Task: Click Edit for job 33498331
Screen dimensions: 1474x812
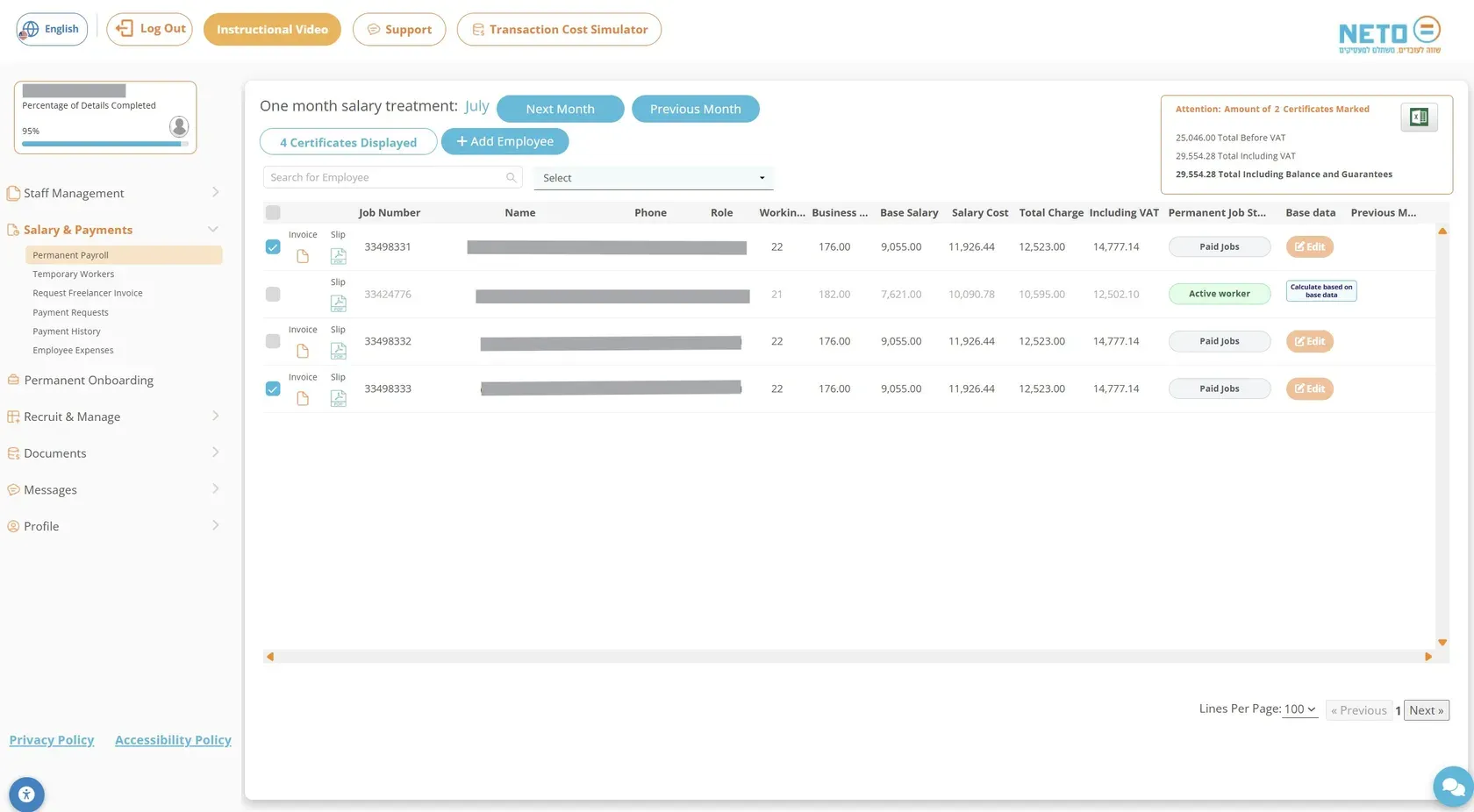Action: pos(1309,246)
